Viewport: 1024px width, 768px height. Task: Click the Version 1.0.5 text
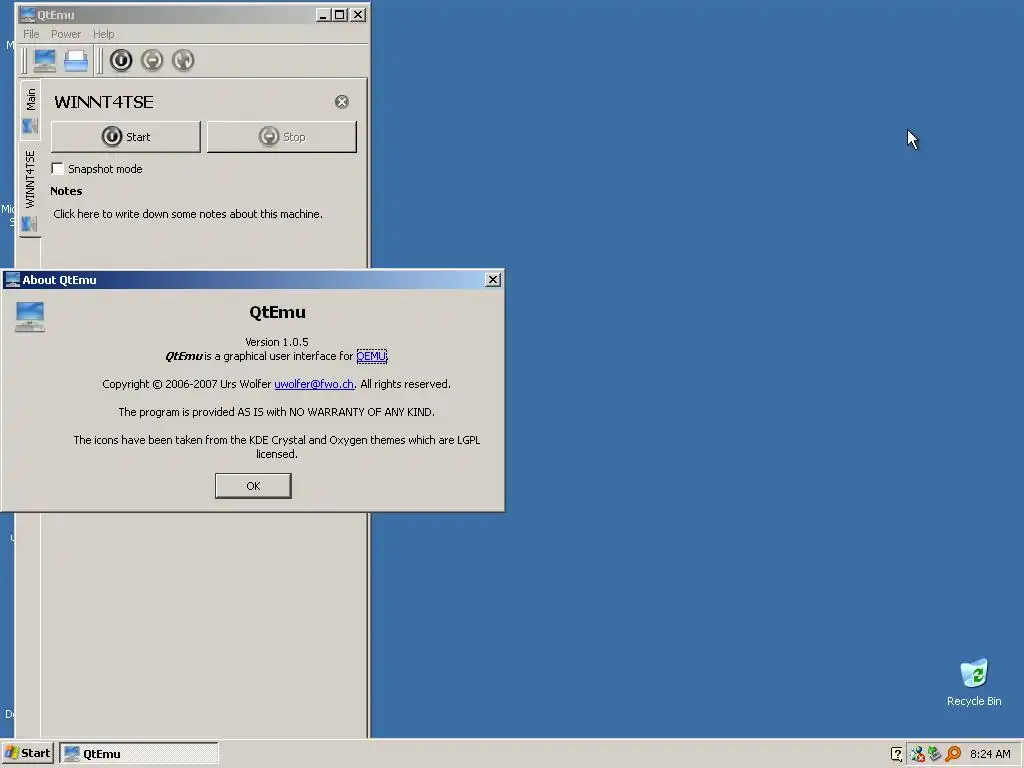pos(277,342)
